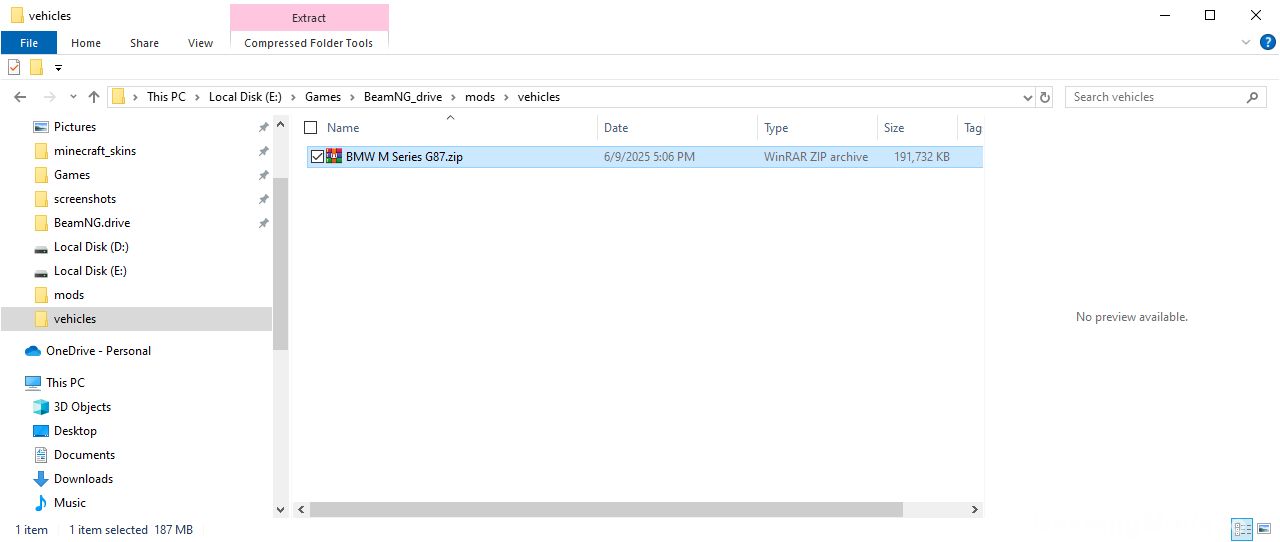Screen dimensions: 1280x542
Task: Open screenshots in the navigation pane
Action: [85, 199]
